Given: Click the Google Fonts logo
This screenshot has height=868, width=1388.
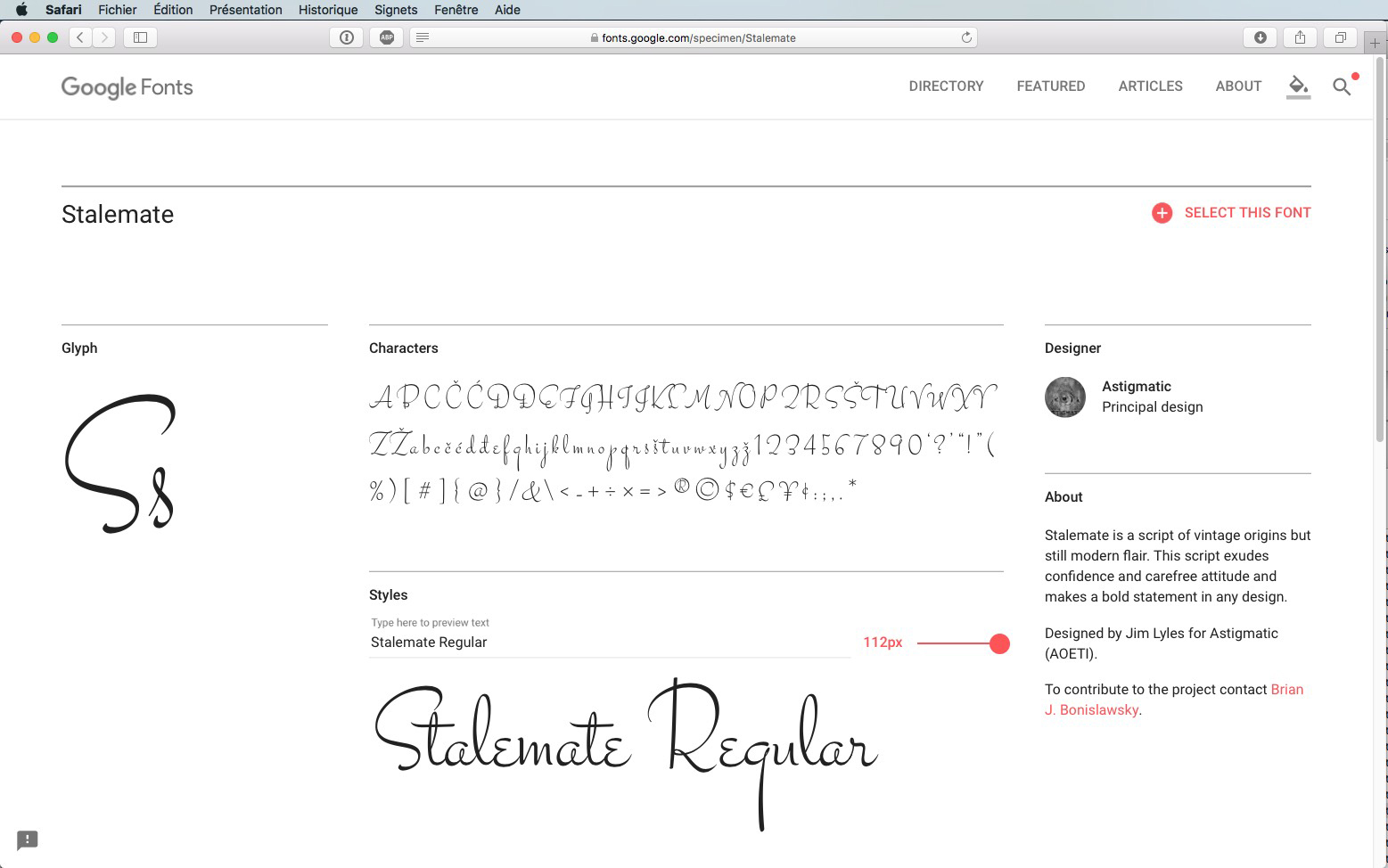Looking at the screenshot, I should click(127, 87).
